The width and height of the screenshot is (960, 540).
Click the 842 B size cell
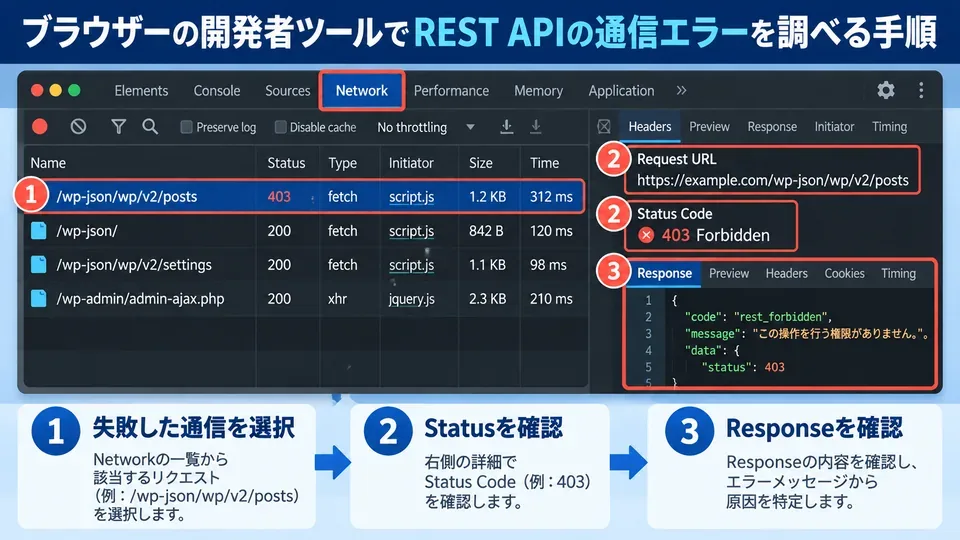click(486, 231)
